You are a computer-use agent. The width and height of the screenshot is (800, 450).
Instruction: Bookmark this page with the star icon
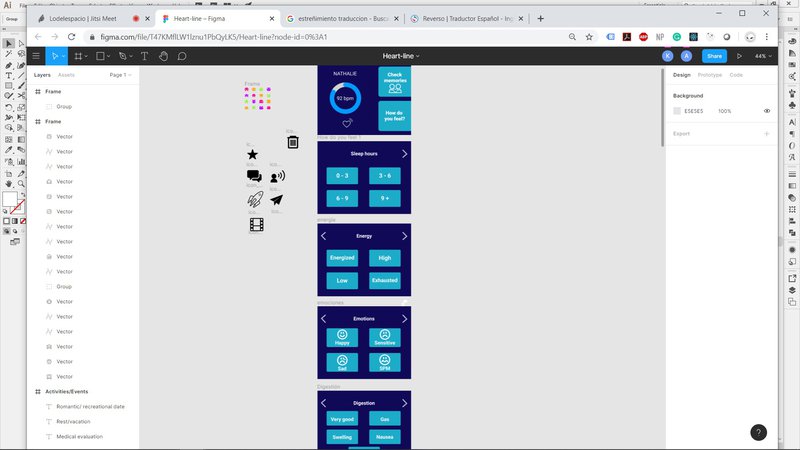[590, 37]
